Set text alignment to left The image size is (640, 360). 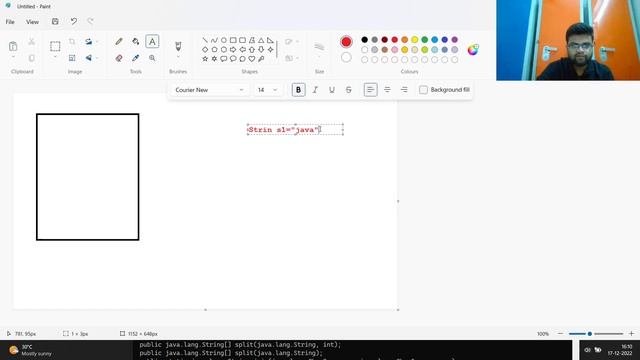370,90
